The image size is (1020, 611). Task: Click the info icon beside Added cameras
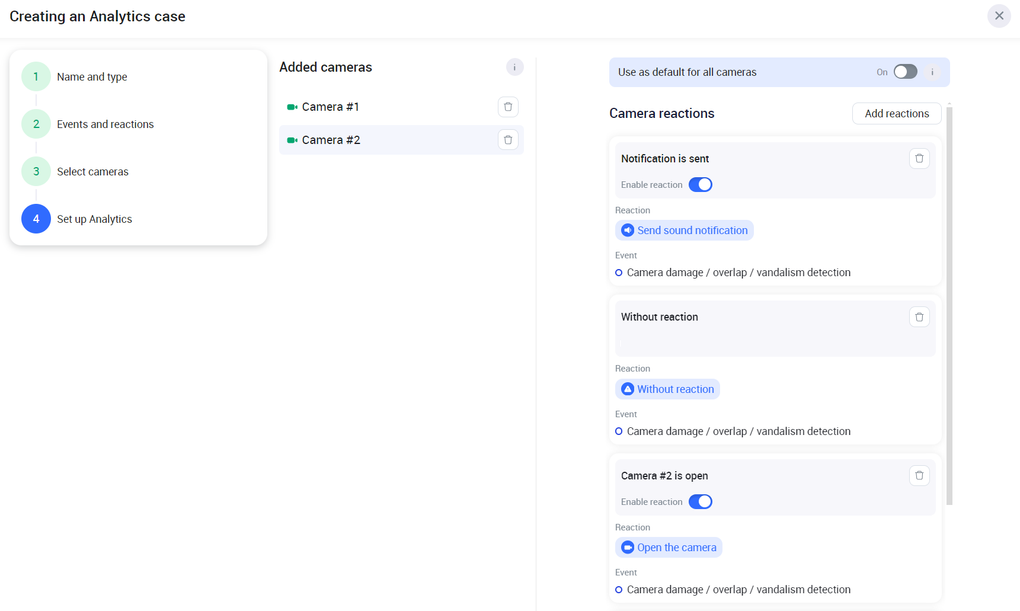[x=514, y=67]
